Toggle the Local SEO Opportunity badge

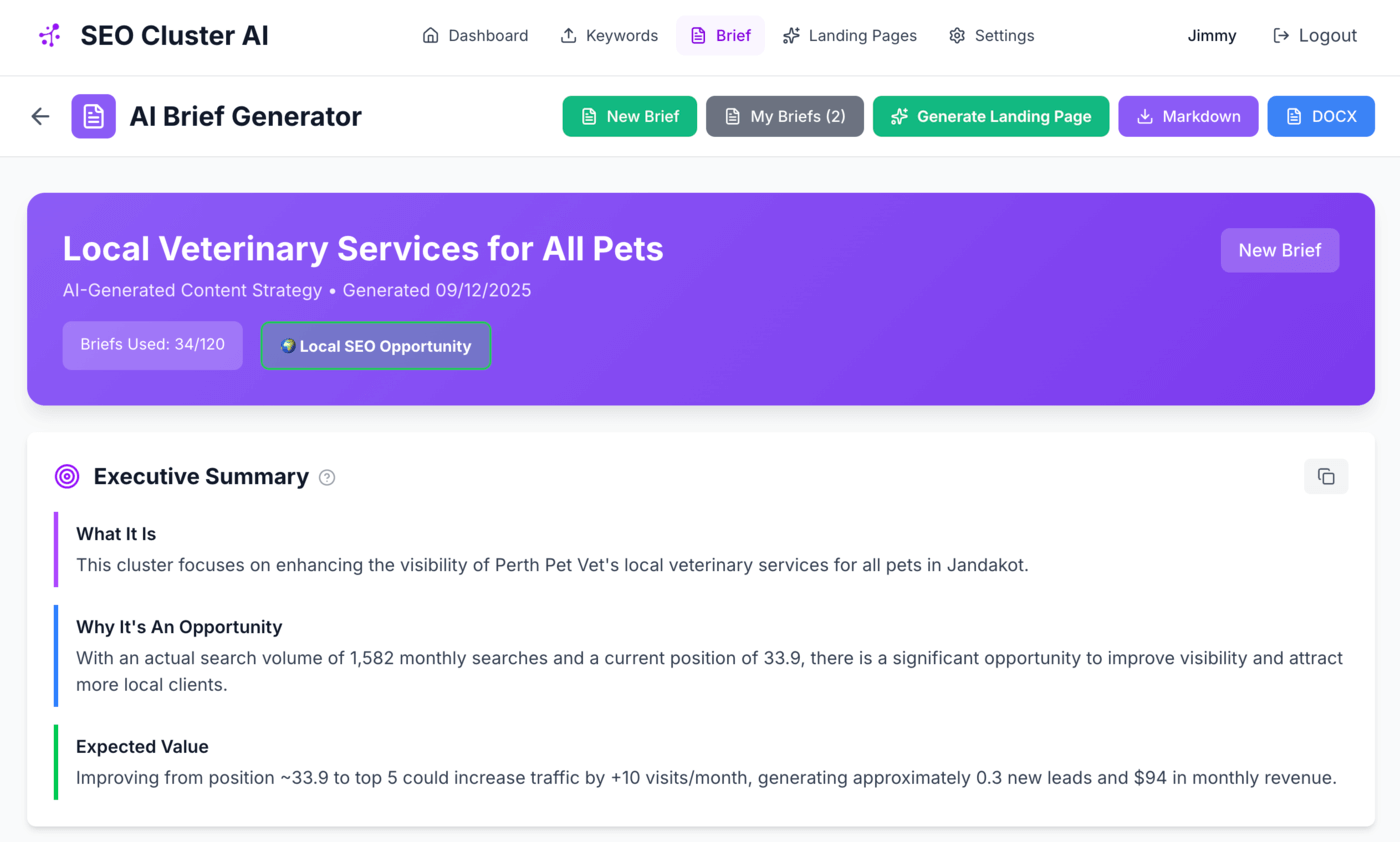click(x=375, y=346)
